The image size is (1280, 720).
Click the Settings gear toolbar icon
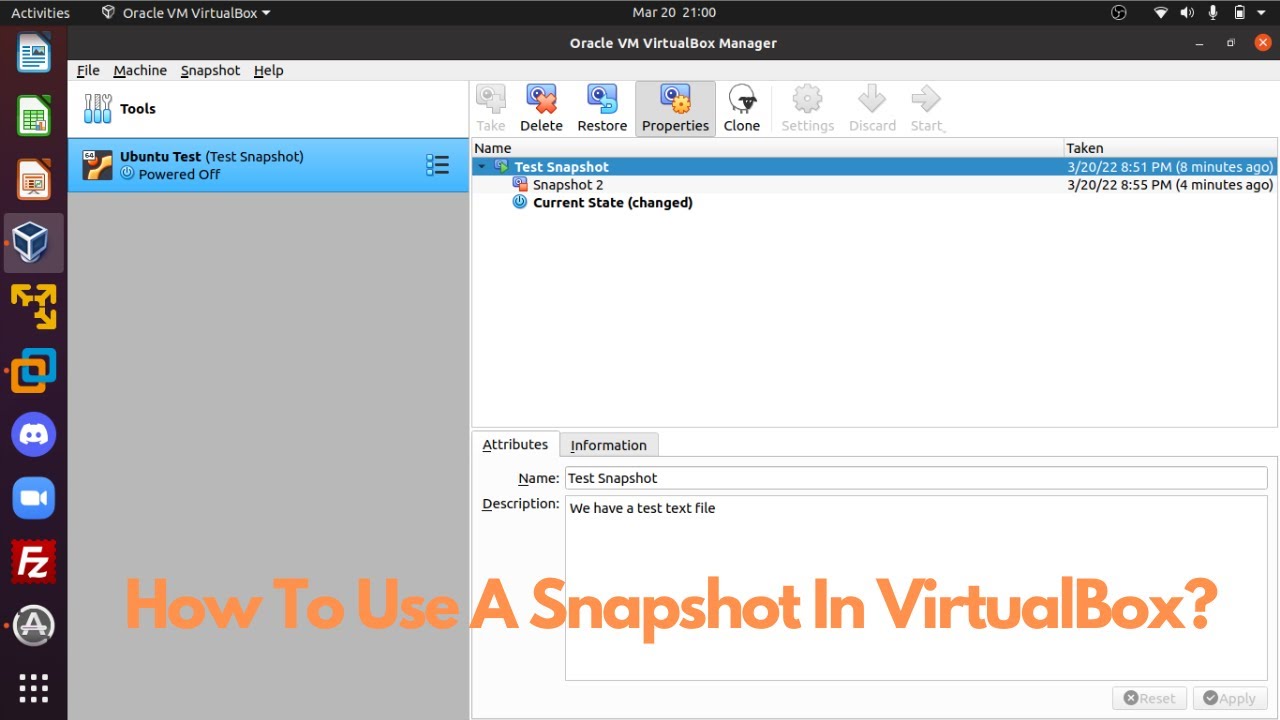(807, 100)
